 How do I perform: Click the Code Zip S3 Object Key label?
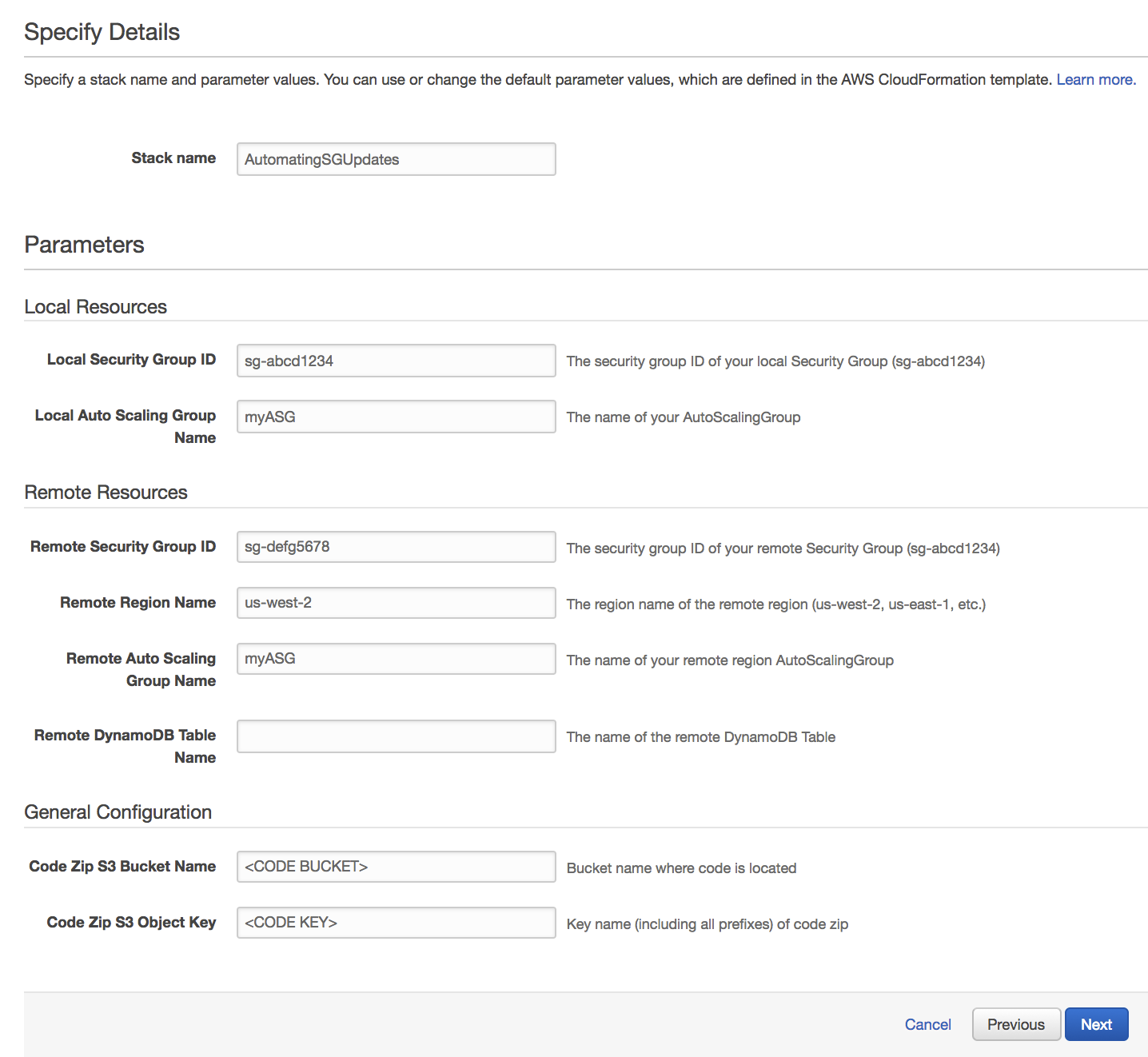(x=131, y=923)
